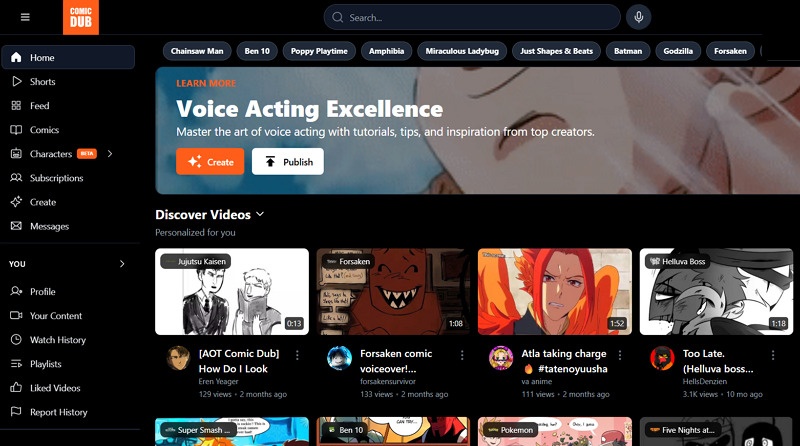Open options for AOT Comic Dub video
This screenshot has height=446, width=800.
(x=297, y=355)
